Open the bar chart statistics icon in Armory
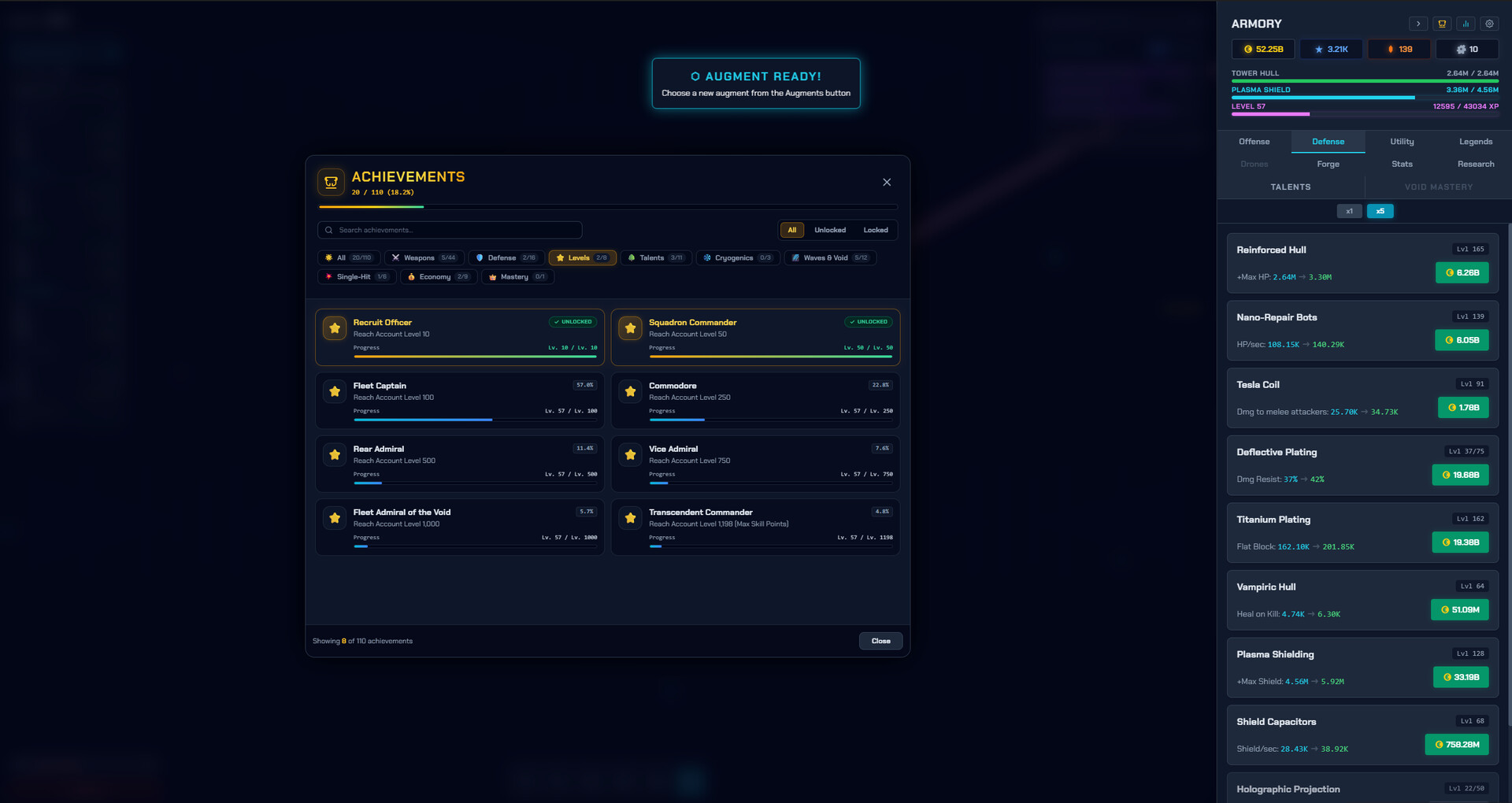 pos(1466,24)
